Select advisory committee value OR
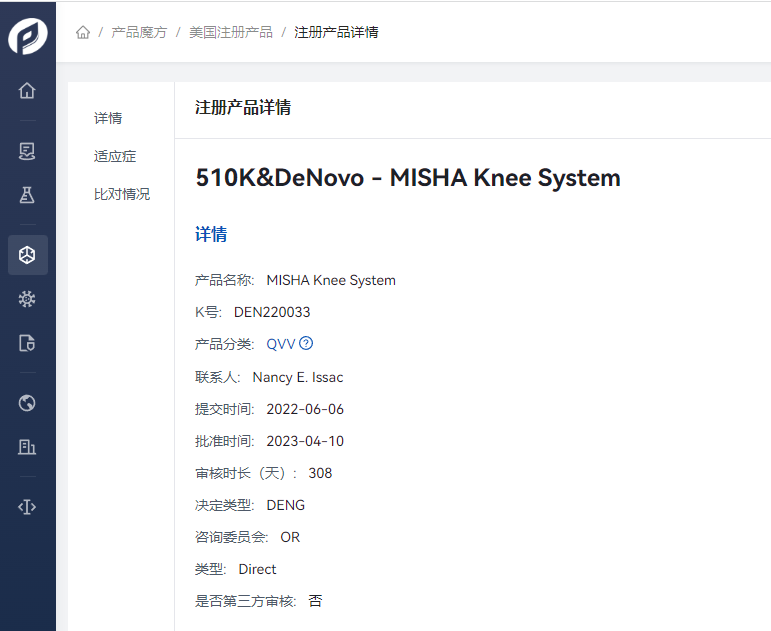This screenshot has width=771, height=631. tap(290, 537)
